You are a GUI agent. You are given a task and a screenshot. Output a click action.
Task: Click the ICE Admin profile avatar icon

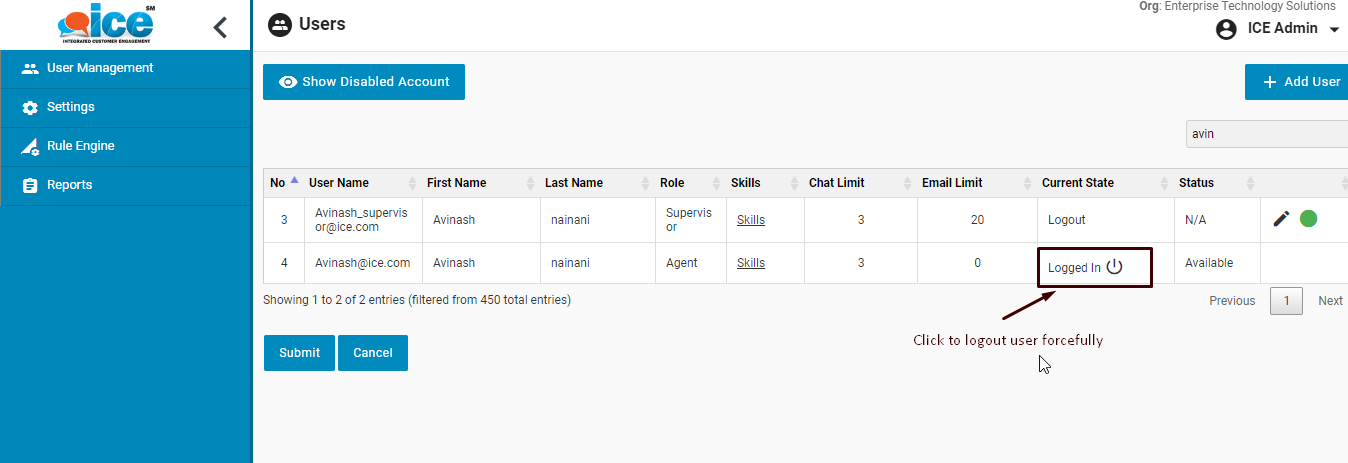(x=1226, y=29)
